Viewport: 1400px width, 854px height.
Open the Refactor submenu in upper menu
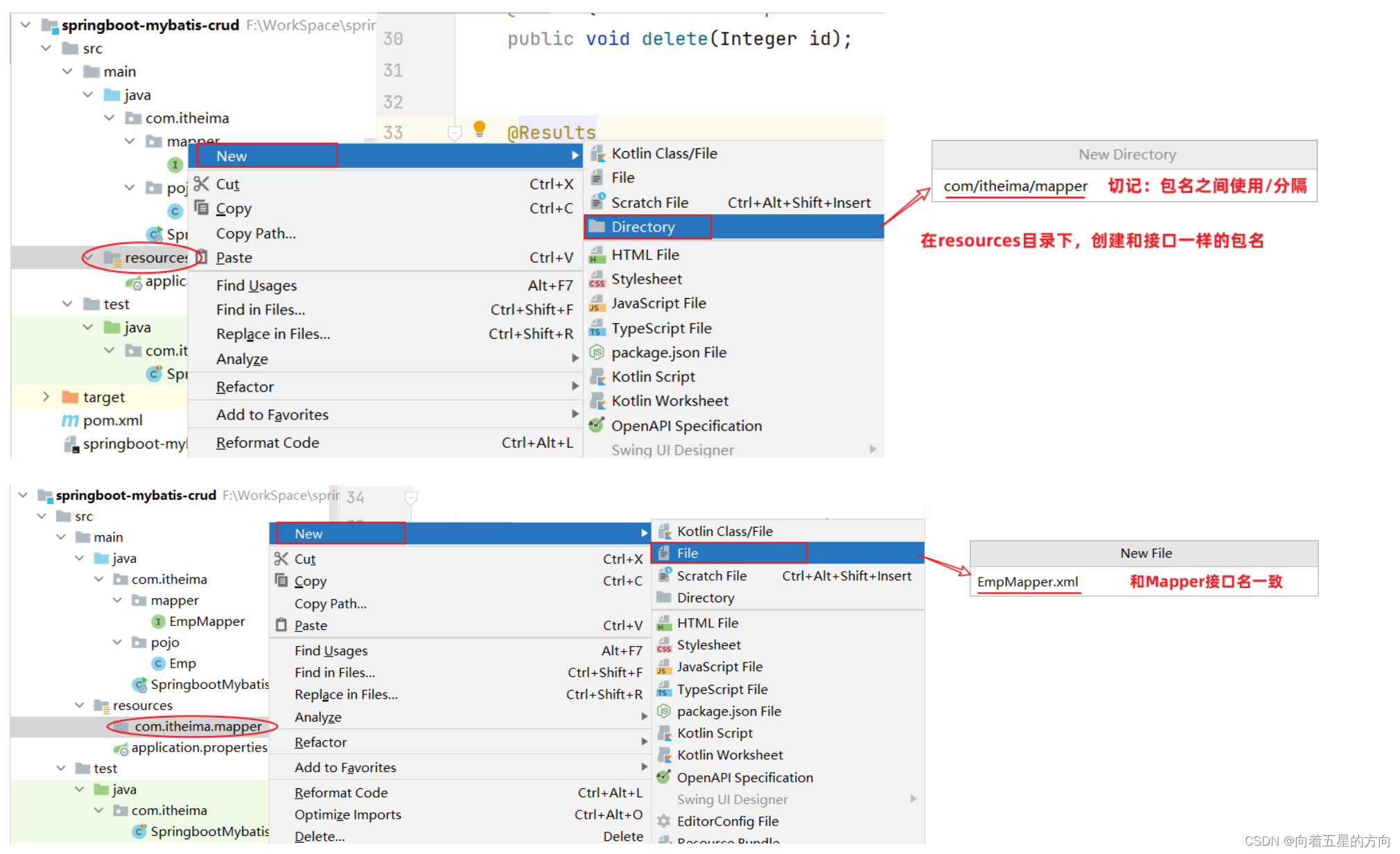pos(245,387)
